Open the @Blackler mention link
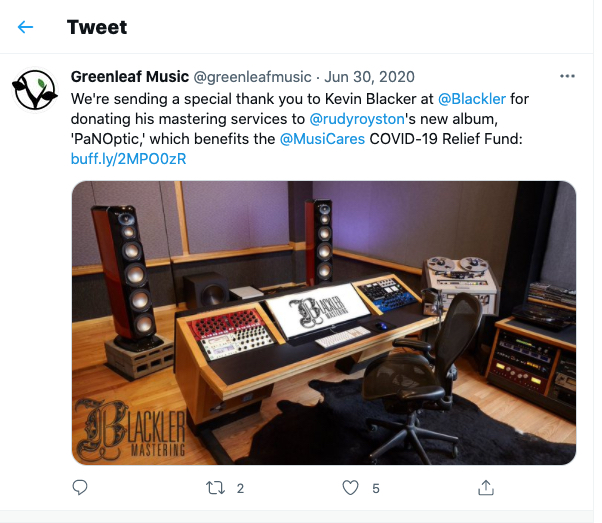 pyautogui.click(x=472, y=99)
